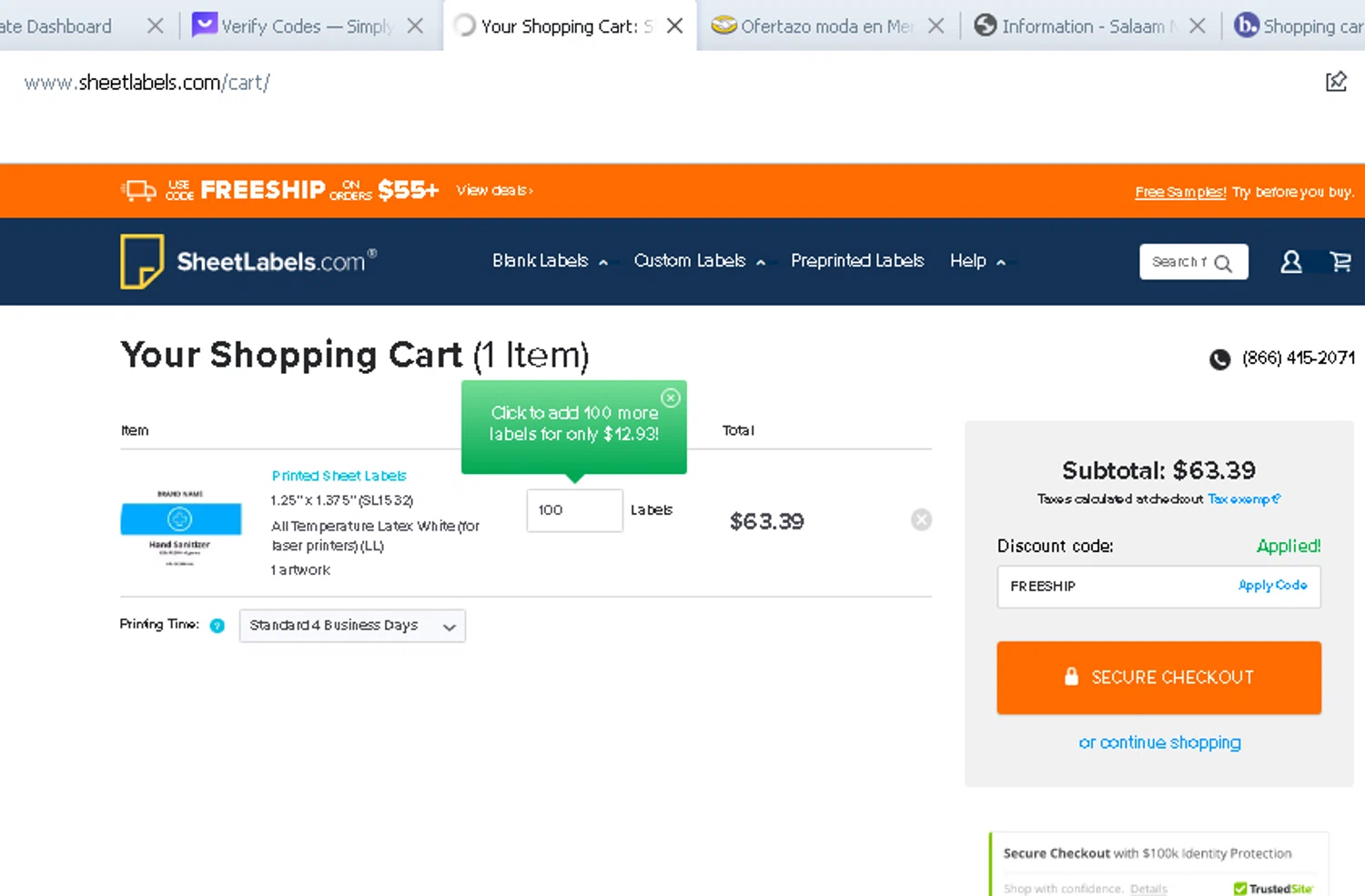Click the share icon beside address bar
The height and width of the screenshot is (896, 1365).
[1335, 82]
